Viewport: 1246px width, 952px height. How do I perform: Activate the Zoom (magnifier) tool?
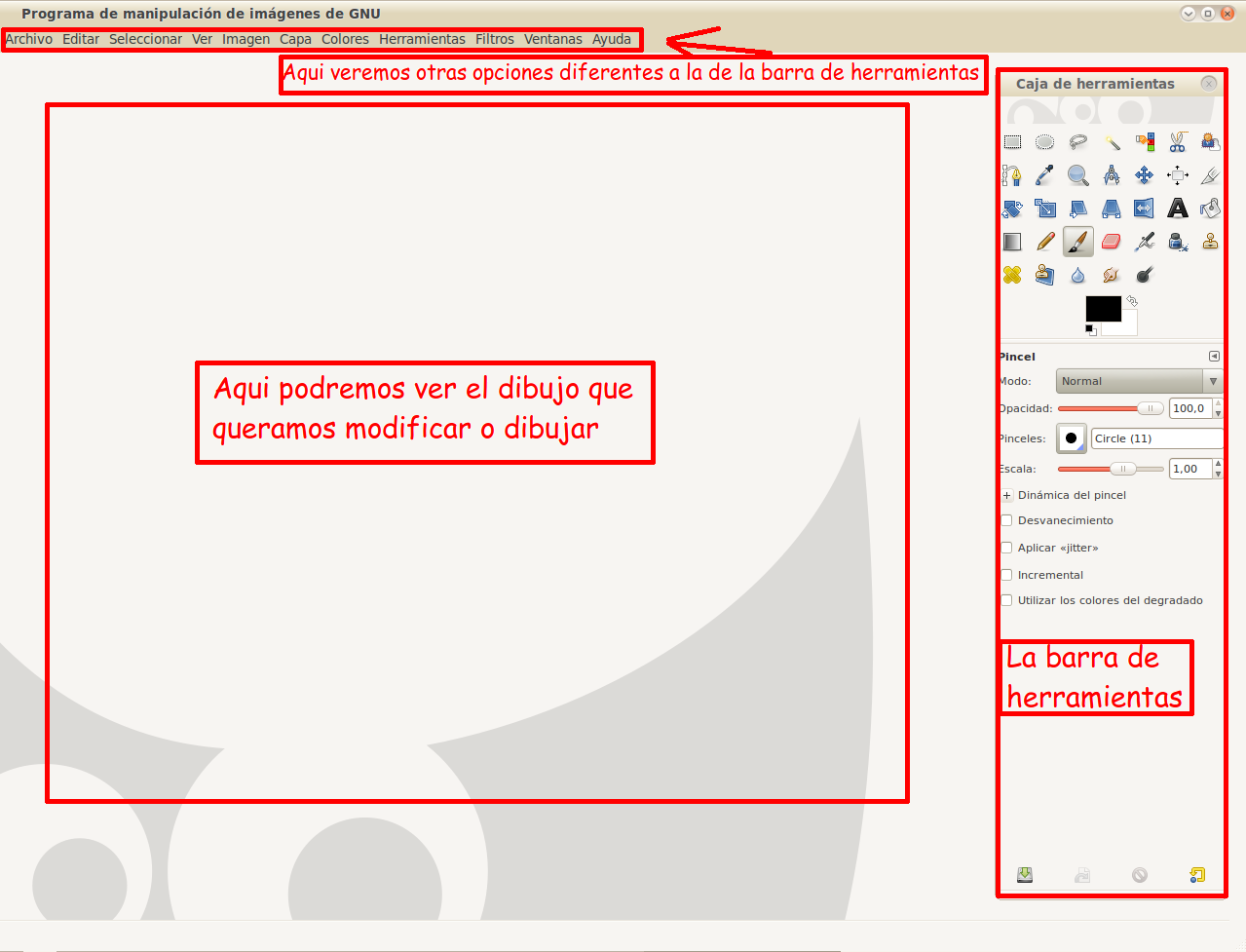point(1077,175)
